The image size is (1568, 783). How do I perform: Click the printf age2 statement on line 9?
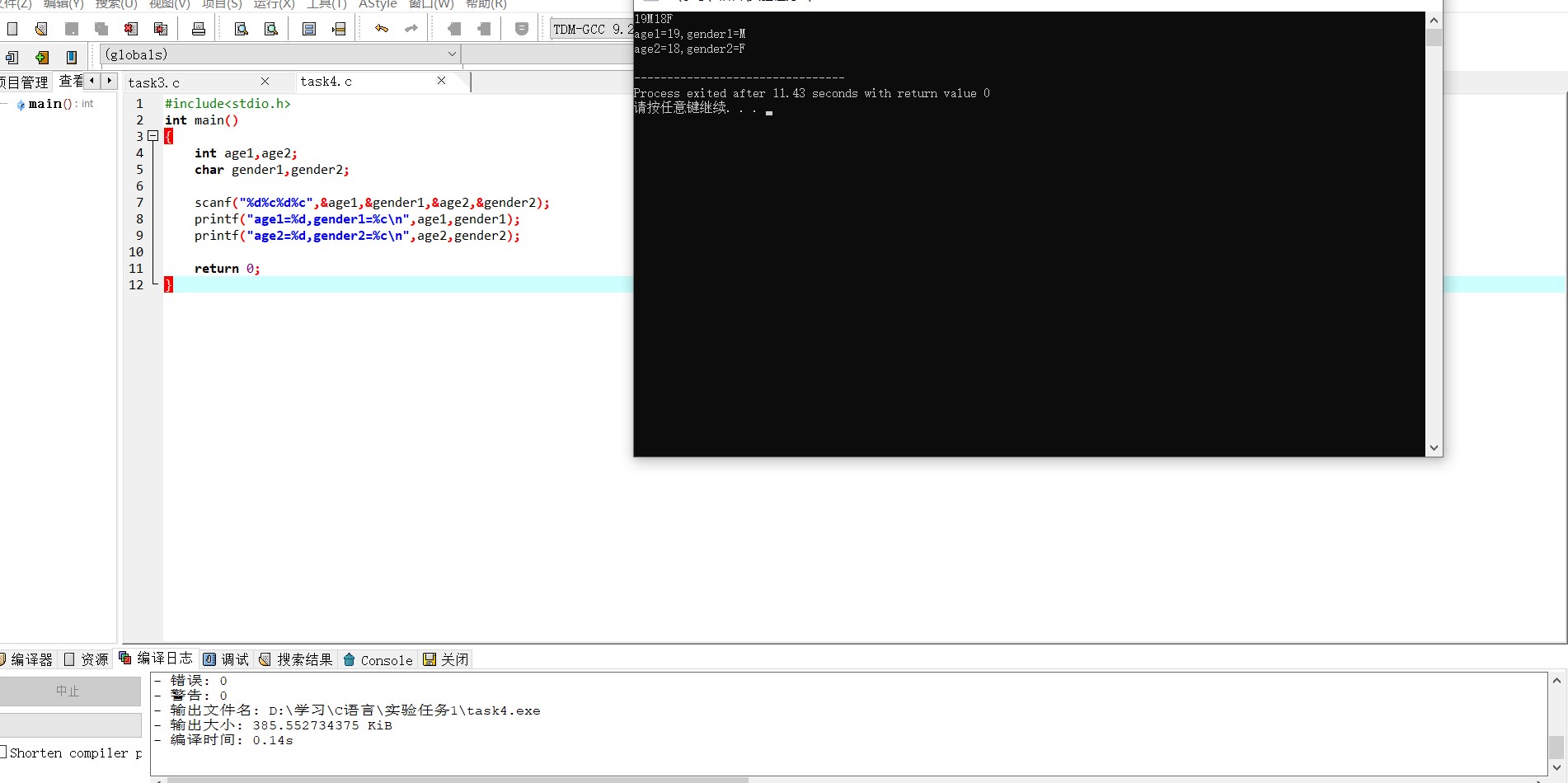pos(357,236)
